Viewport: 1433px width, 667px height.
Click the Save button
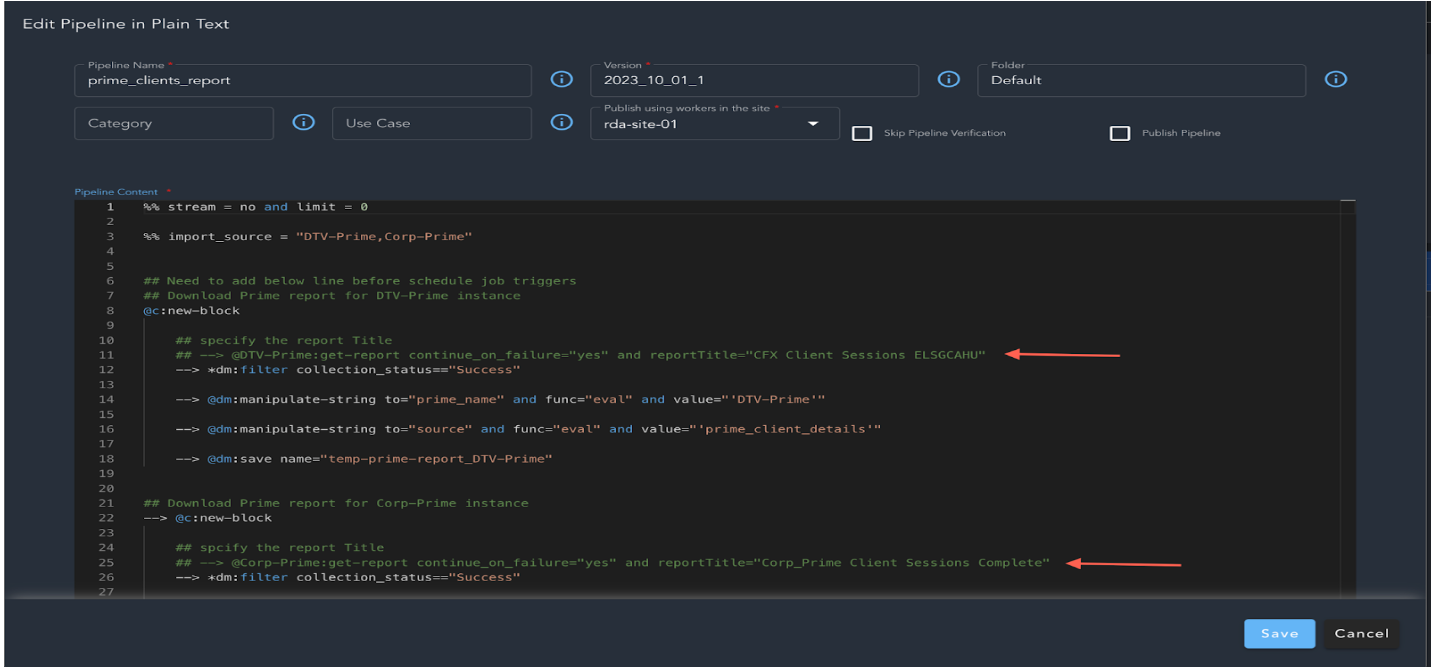[x=1279, y=633]
